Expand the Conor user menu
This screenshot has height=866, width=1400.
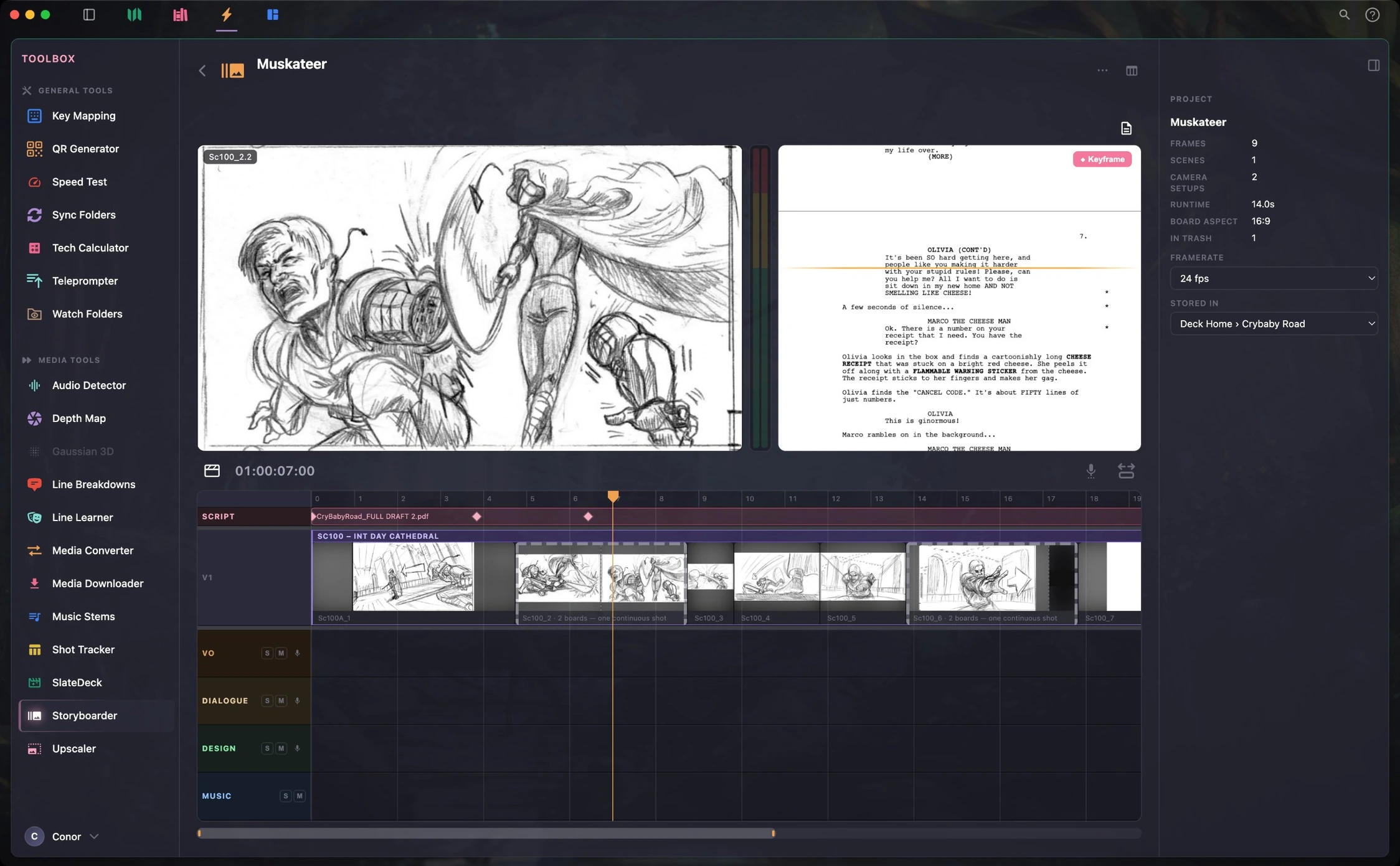pos(62,836)
